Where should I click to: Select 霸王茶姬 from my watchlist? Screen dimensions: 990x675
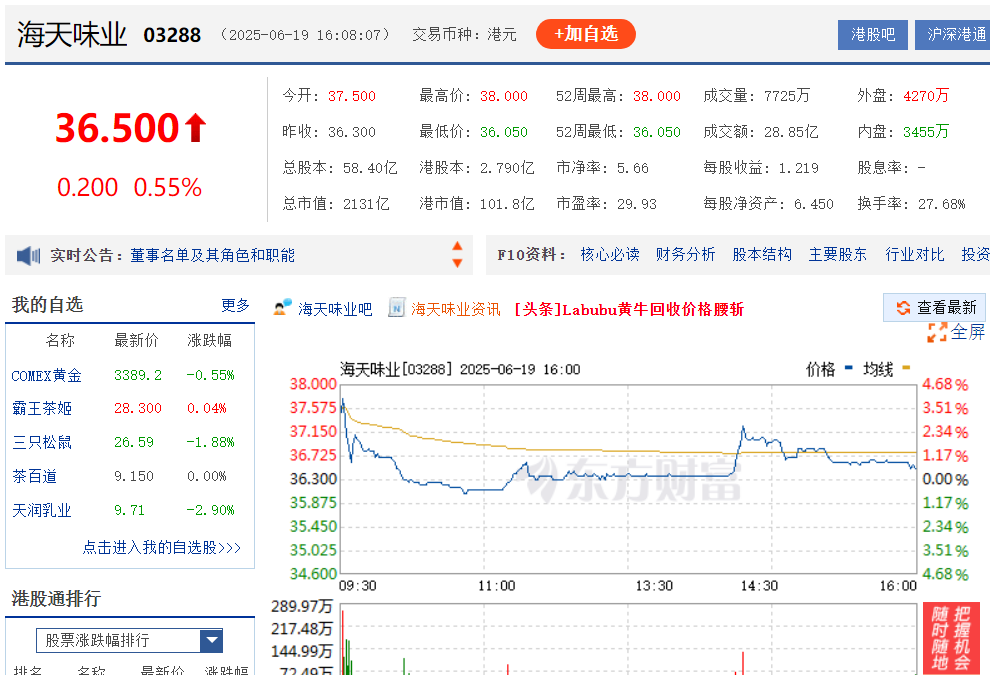pos(41,408)
